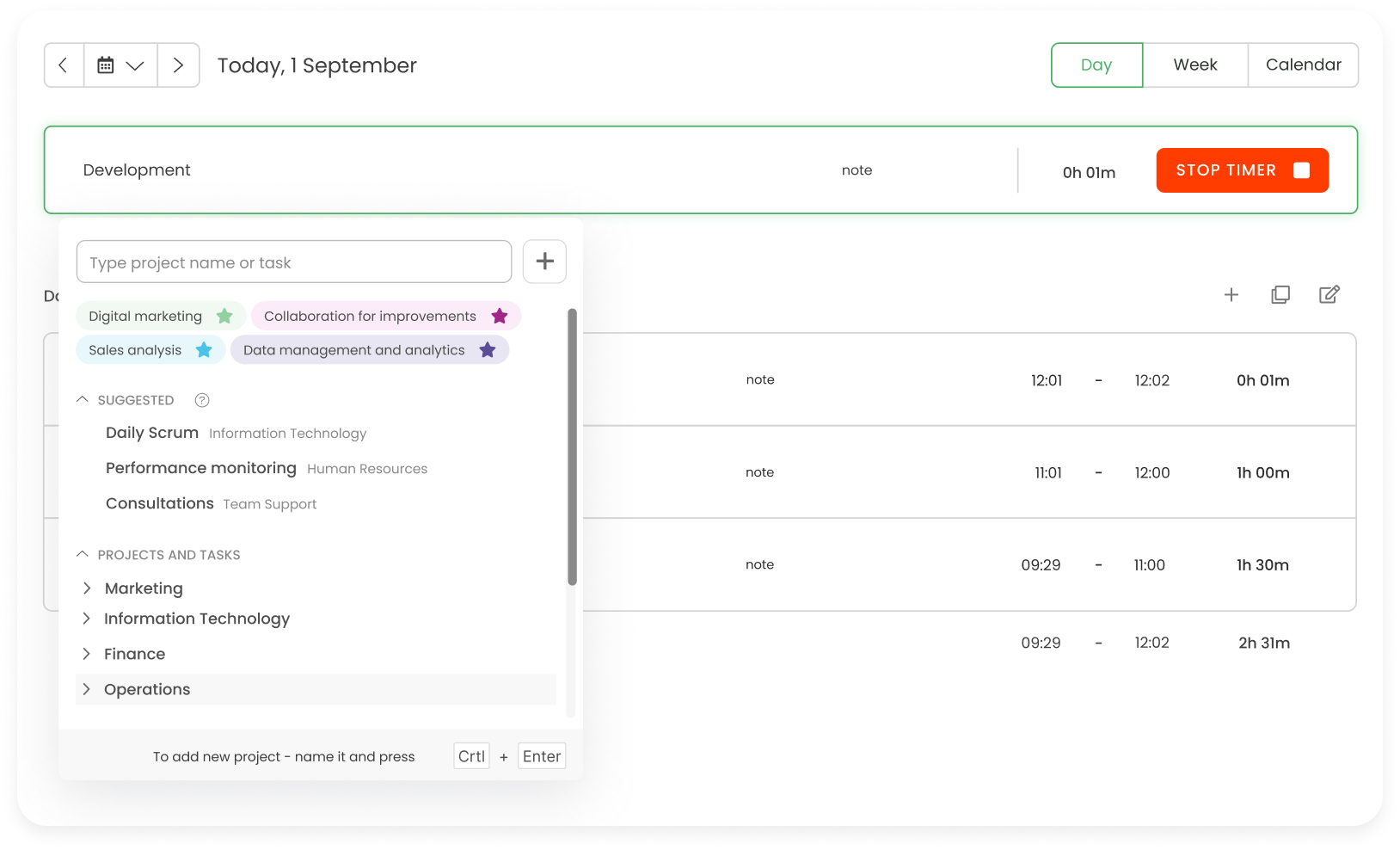Click the note of the 12:01 entry
The height and width of the screenshot is (850, 1400).
pyautogui.click(x=760, y=379)
